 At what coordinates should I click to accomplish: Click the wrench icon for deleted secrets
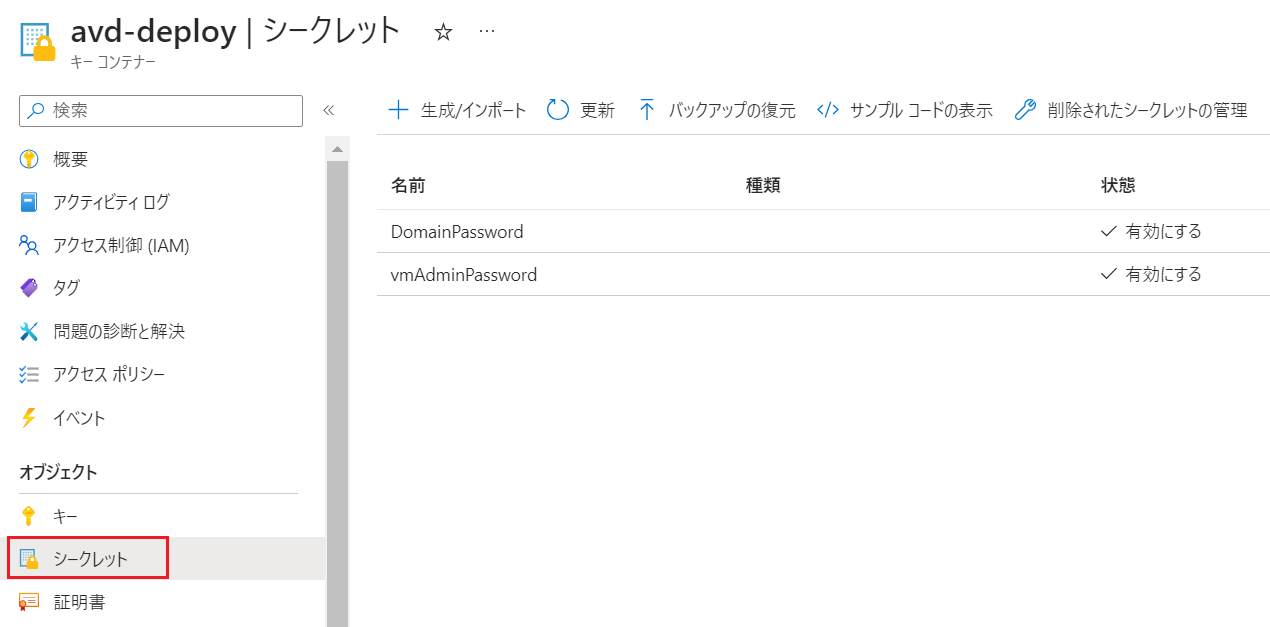click(x=1024, y=110)
